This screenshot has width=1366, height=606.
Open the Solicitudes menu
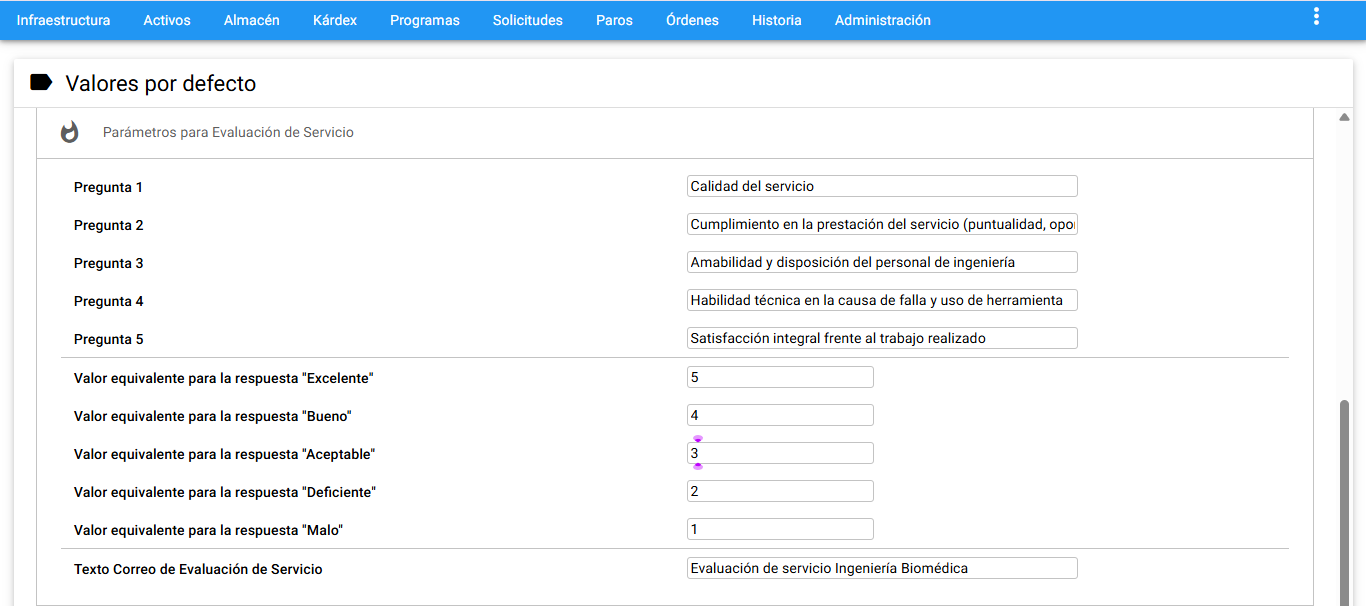tap(528, 20)
